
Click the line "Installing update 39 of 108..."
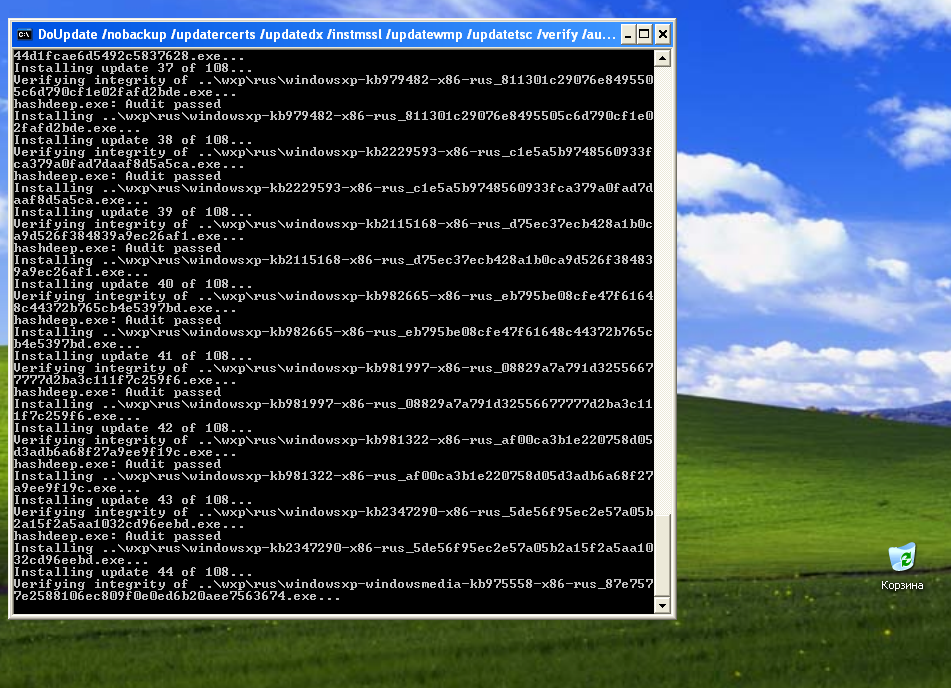(x=133, y=212)
